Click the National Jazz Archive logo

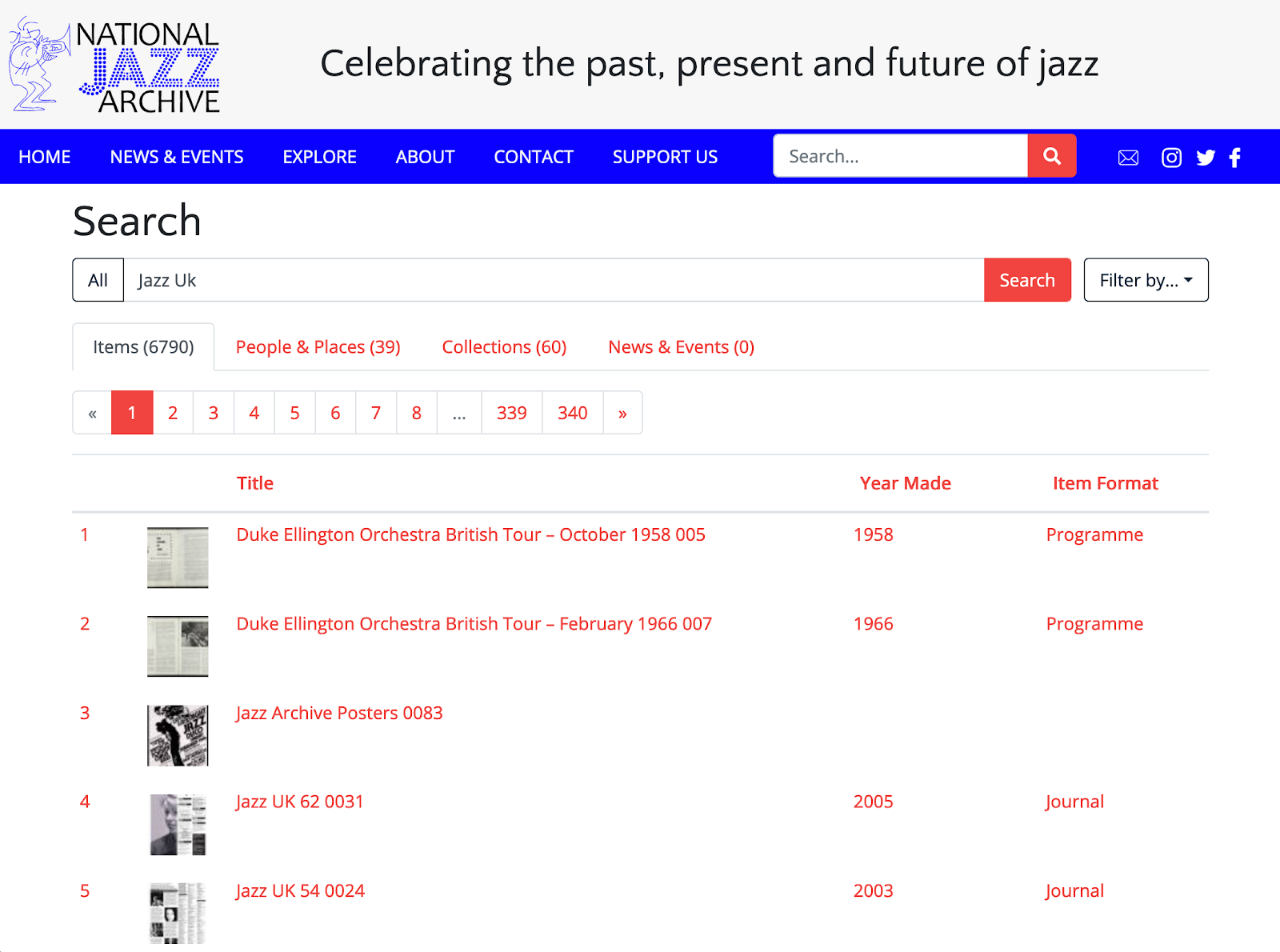(114, 65)
